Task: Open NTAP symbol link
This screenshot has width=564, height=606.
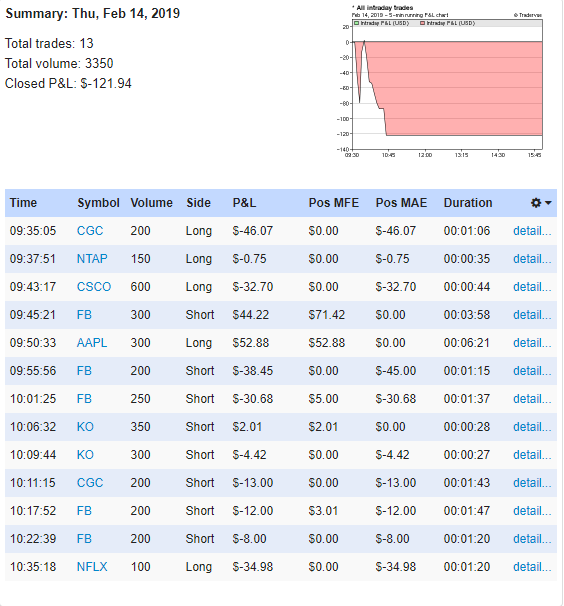Action: coord(92,259)
